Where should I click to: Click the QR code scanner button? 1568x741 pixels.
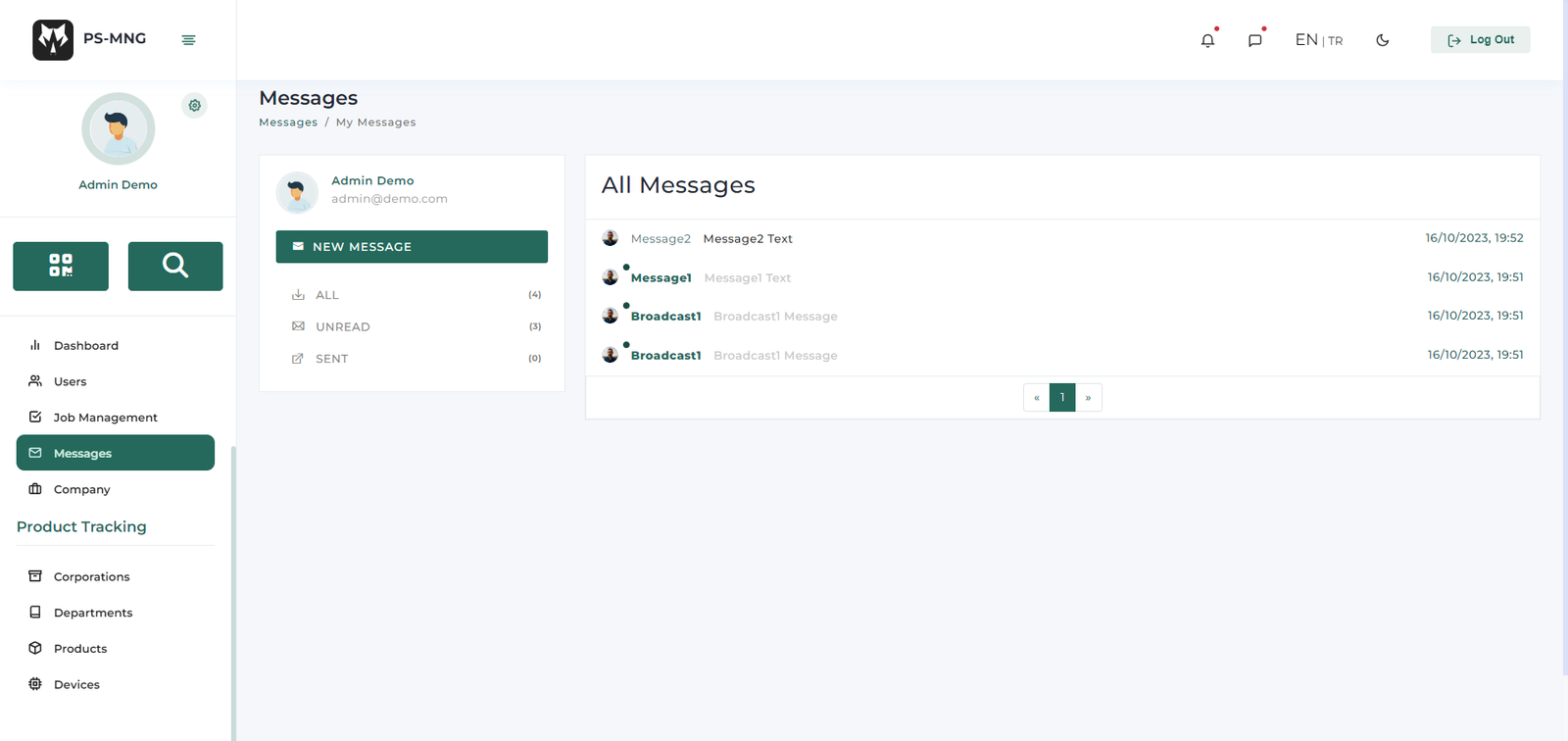point(61,266)
